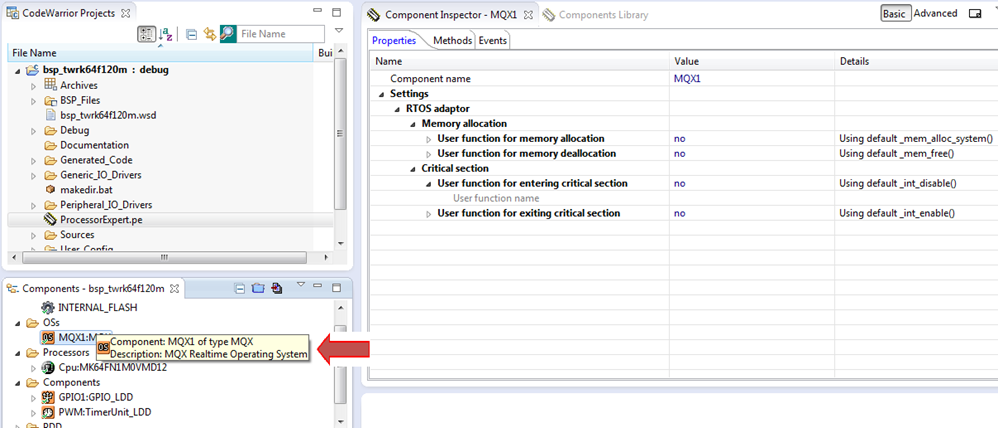The height and width of the screenshot is (428, 998).
Task: Click the Details column header
Action: (916, 61)
